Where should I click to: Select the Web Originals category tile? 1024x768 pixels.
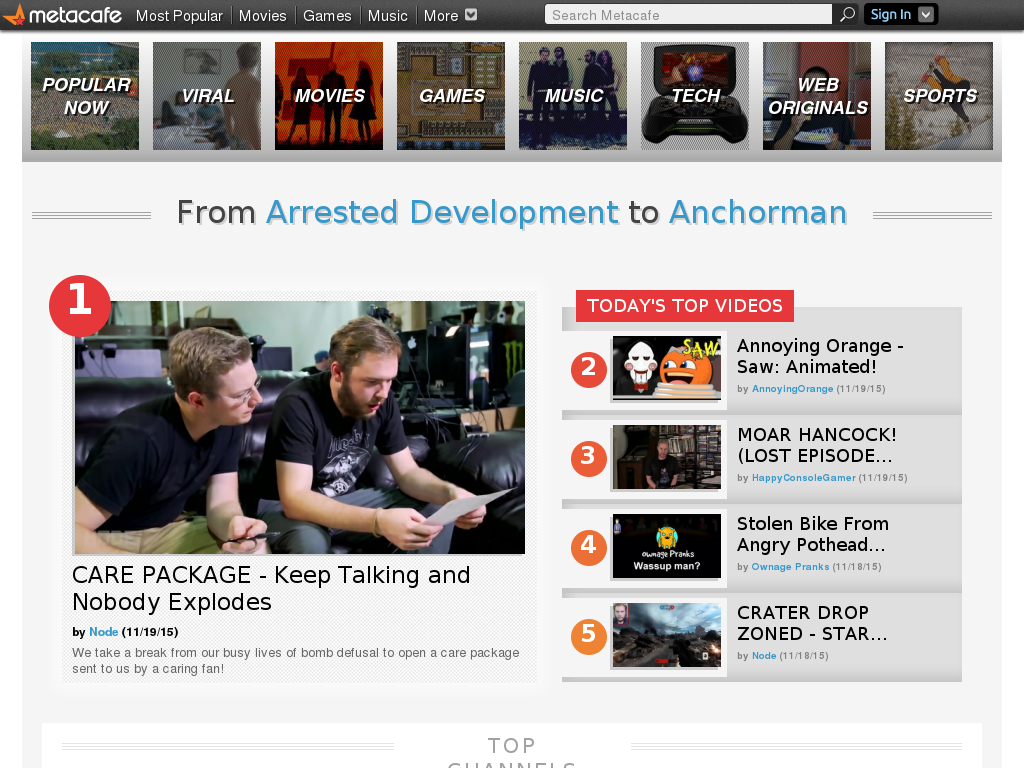[x=817, y=96]
